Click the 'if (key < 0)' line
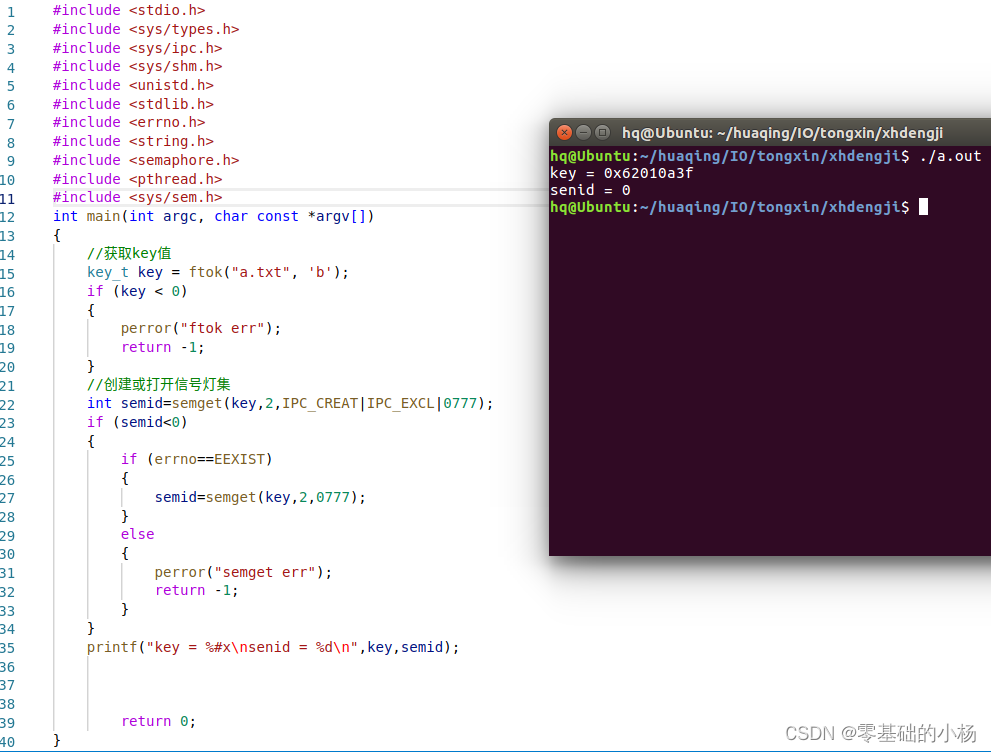This screenshot has width=991, height=752. click(137, 291)
